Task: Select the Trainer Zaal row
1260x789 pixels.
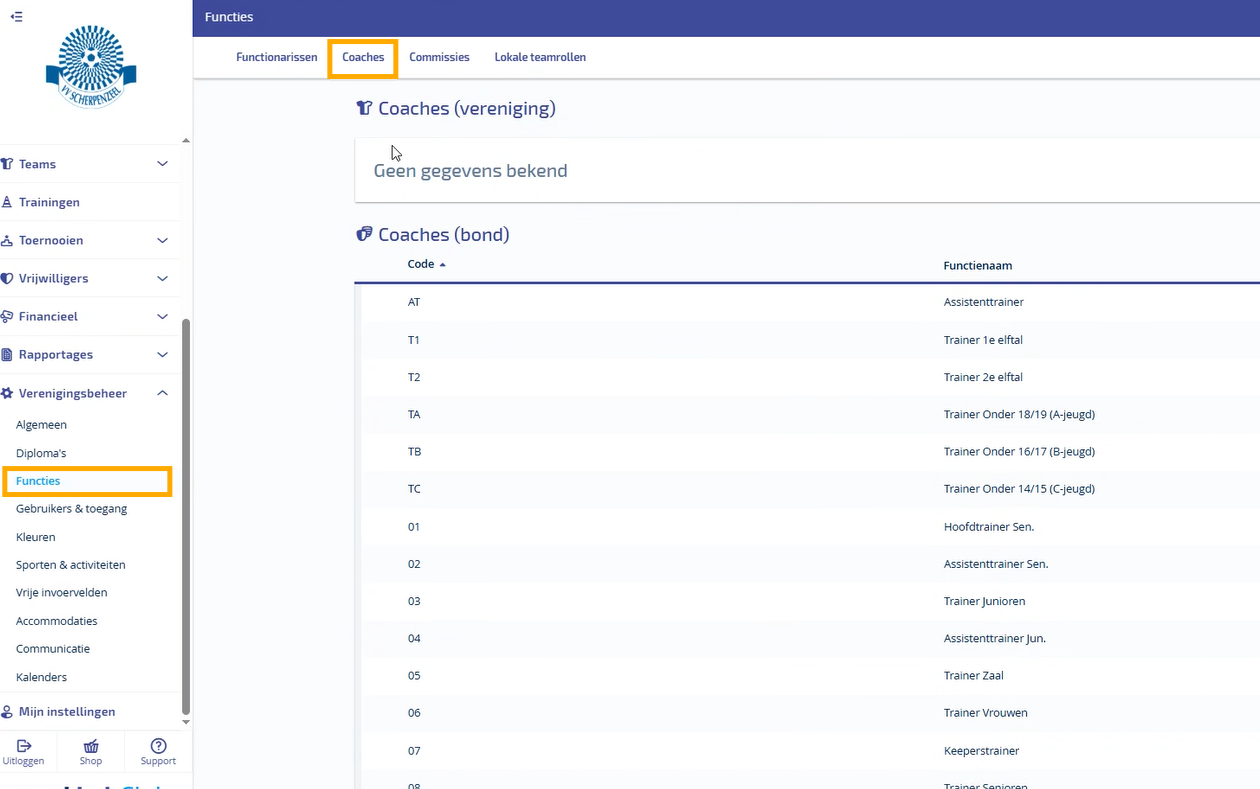Action: (807, 676)
